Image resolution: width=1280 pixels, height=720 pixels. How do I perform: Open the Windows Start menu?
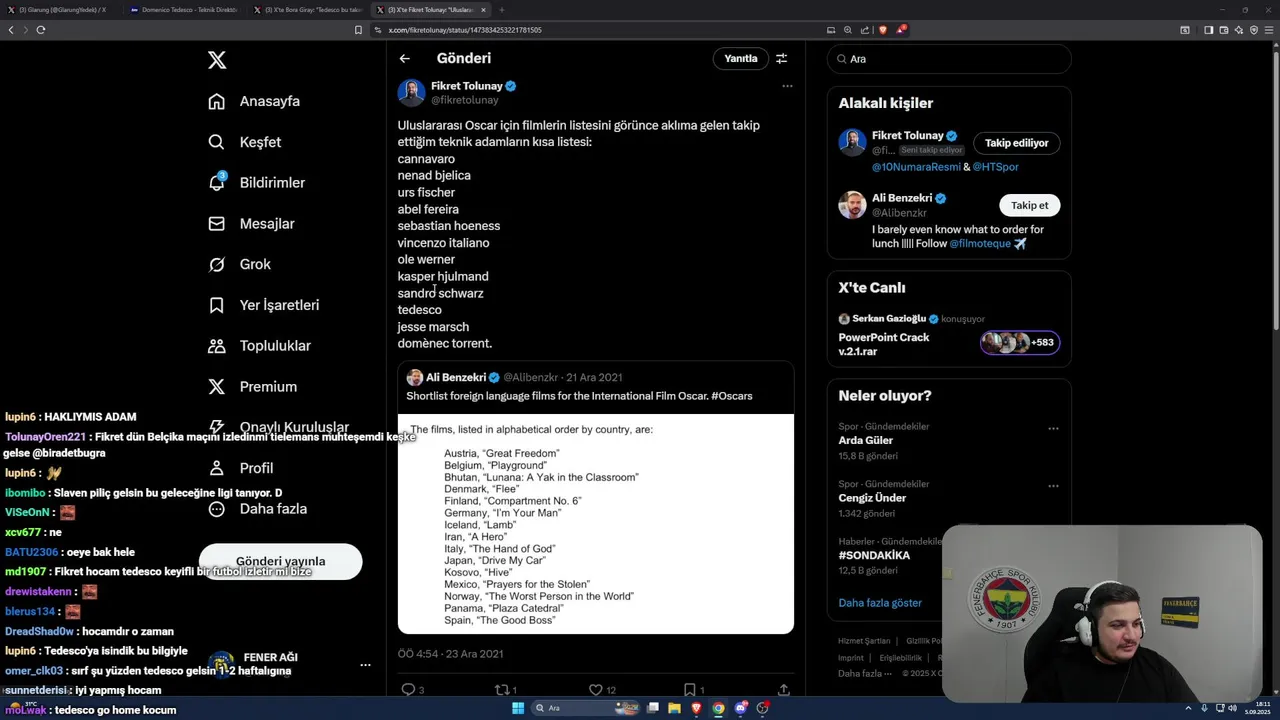pos(518,708)
